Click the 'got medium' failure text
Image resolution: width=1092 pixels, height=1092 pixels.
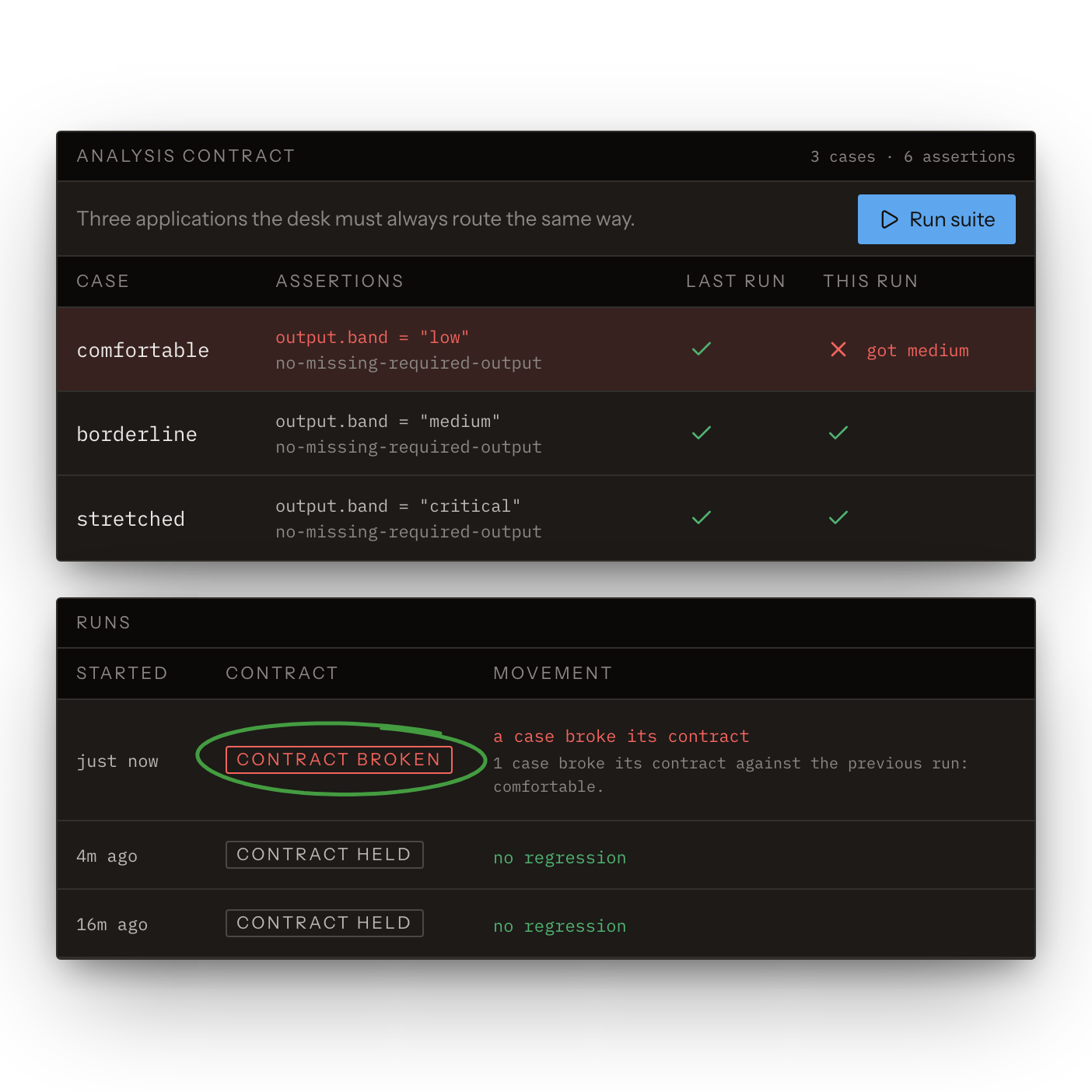point(918,351)
